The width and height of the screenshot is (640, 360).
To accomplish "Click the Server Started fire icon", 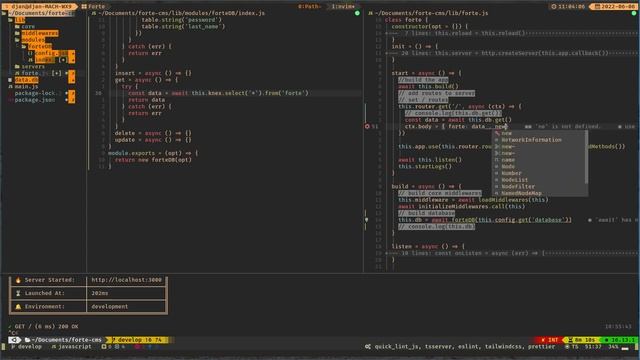I will tap(18, 280).
